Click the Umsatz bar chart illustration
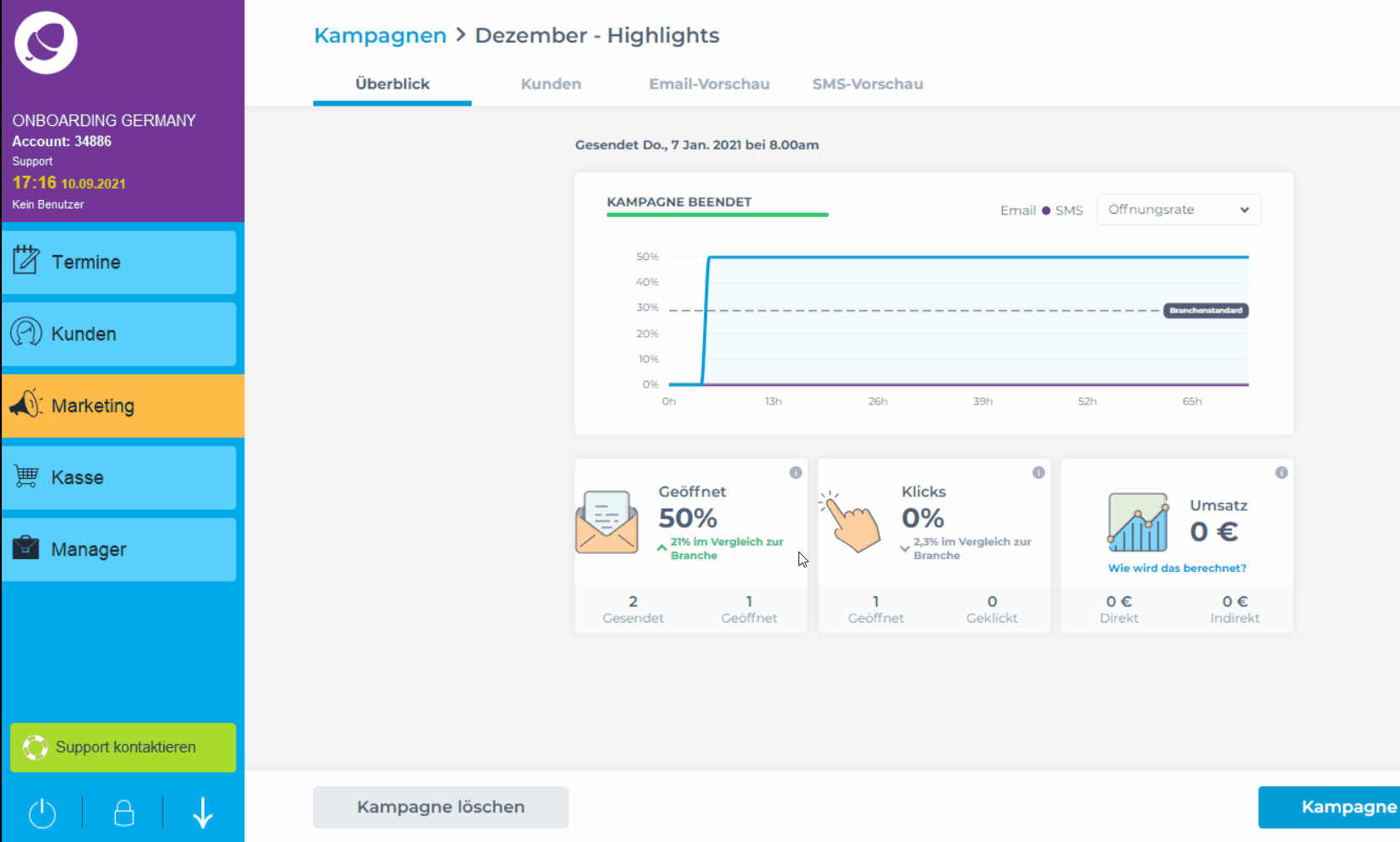This screenshot has height=842, width=1400. tap(1138, 522)
